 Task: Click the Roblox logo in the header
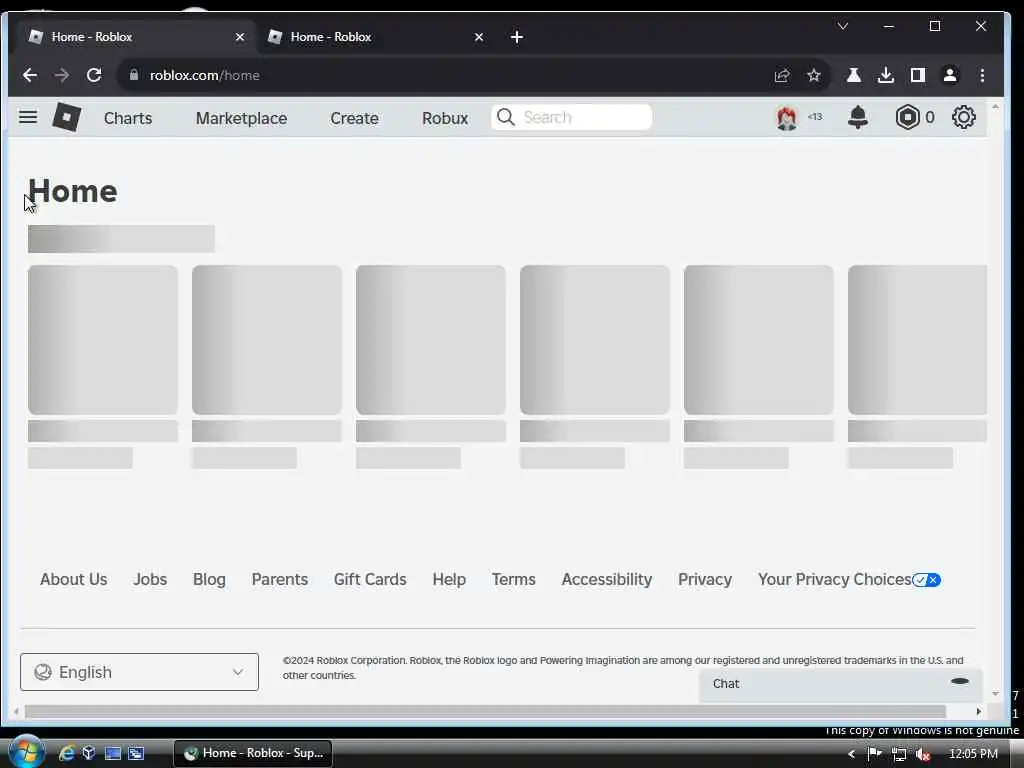[67, 118]
